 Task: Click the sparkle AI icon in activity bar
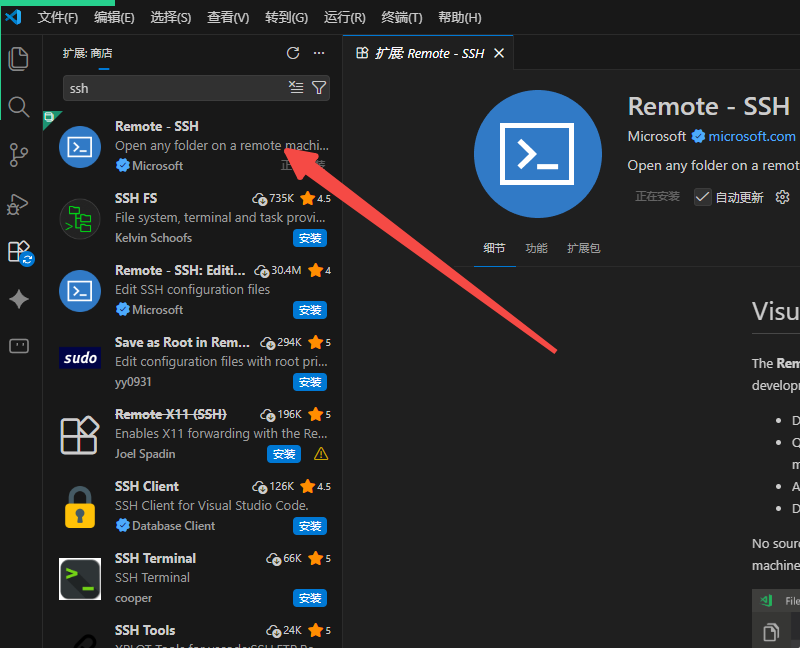(19, 299)
